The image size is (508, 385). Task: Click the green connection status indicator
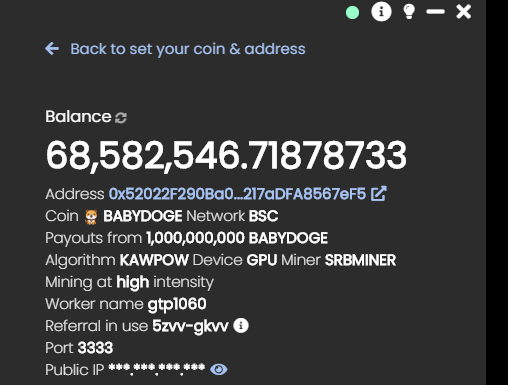click(352, 13)
